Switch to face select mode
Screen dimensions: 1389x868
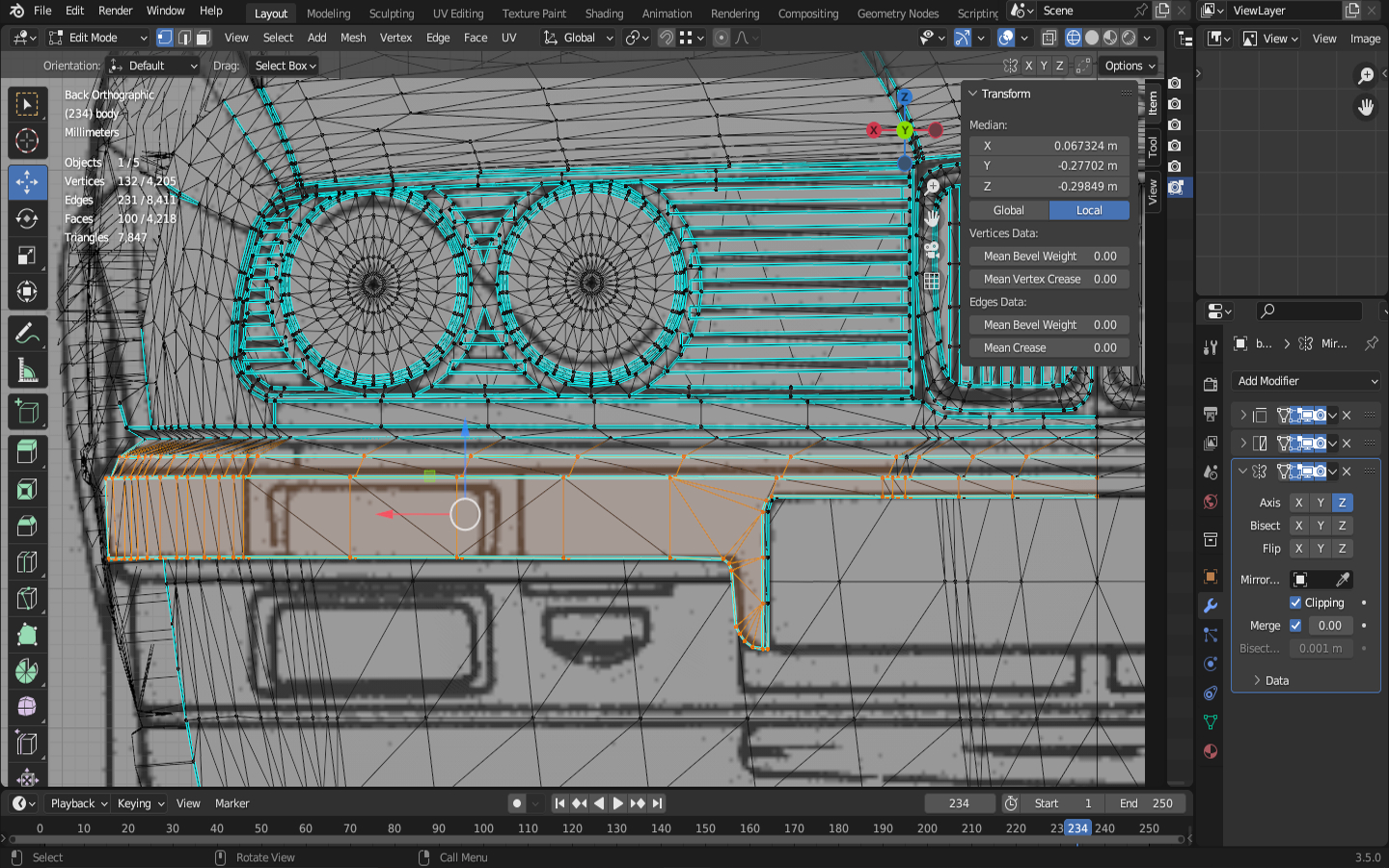pyautogui.click(x=203, y=38)
